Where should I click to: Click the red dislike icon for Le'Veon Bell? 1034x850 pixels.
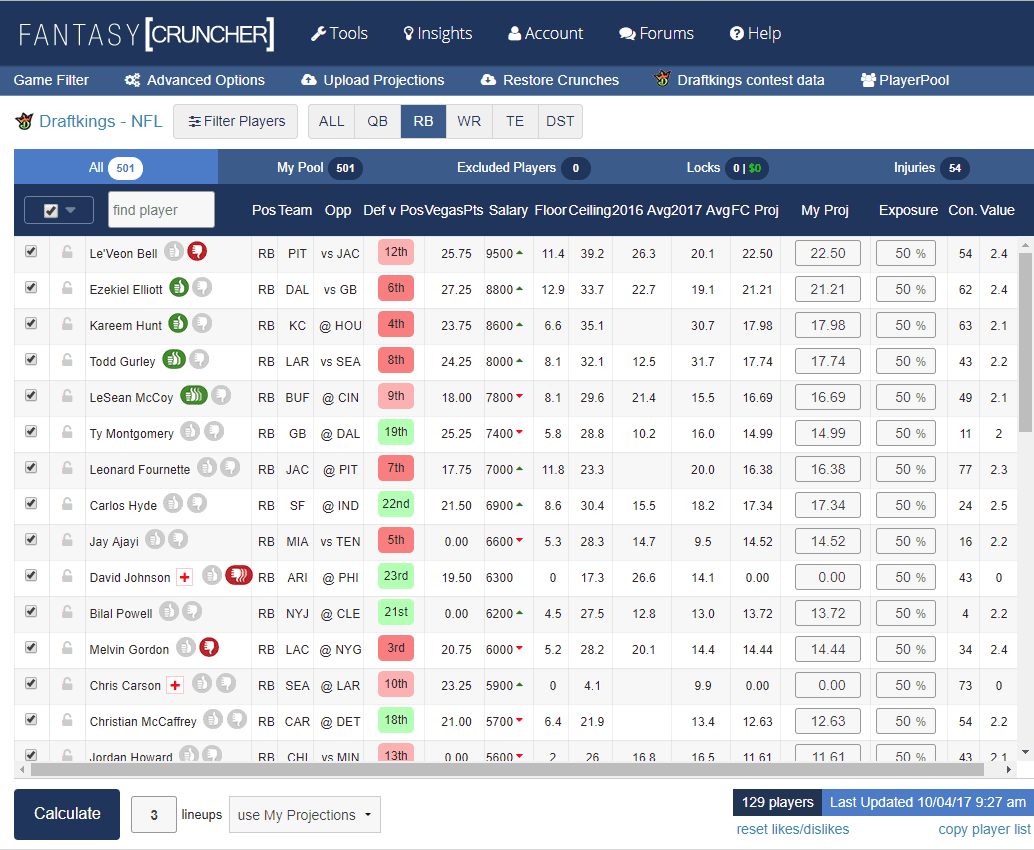click(x=197, y=251)
